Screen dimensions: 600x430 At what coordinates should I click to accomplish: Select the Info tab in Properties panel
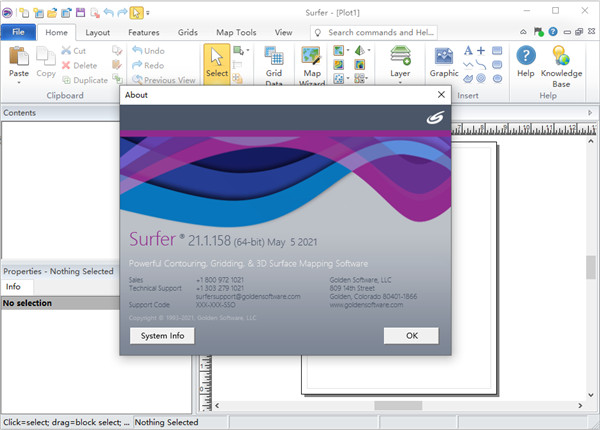click(x=13, y=286)
